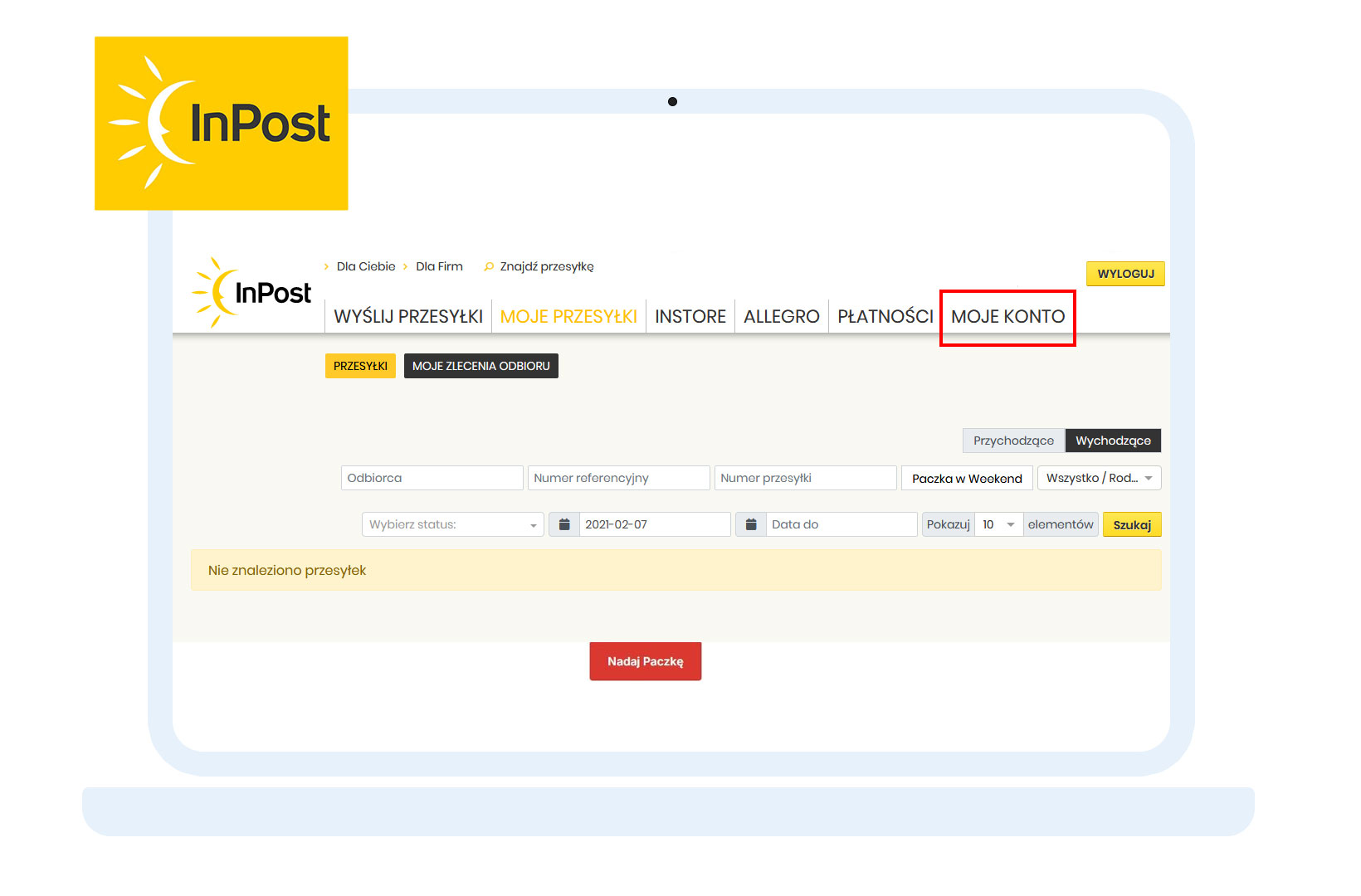Click the red Nadaj Paczkę button

646,661
